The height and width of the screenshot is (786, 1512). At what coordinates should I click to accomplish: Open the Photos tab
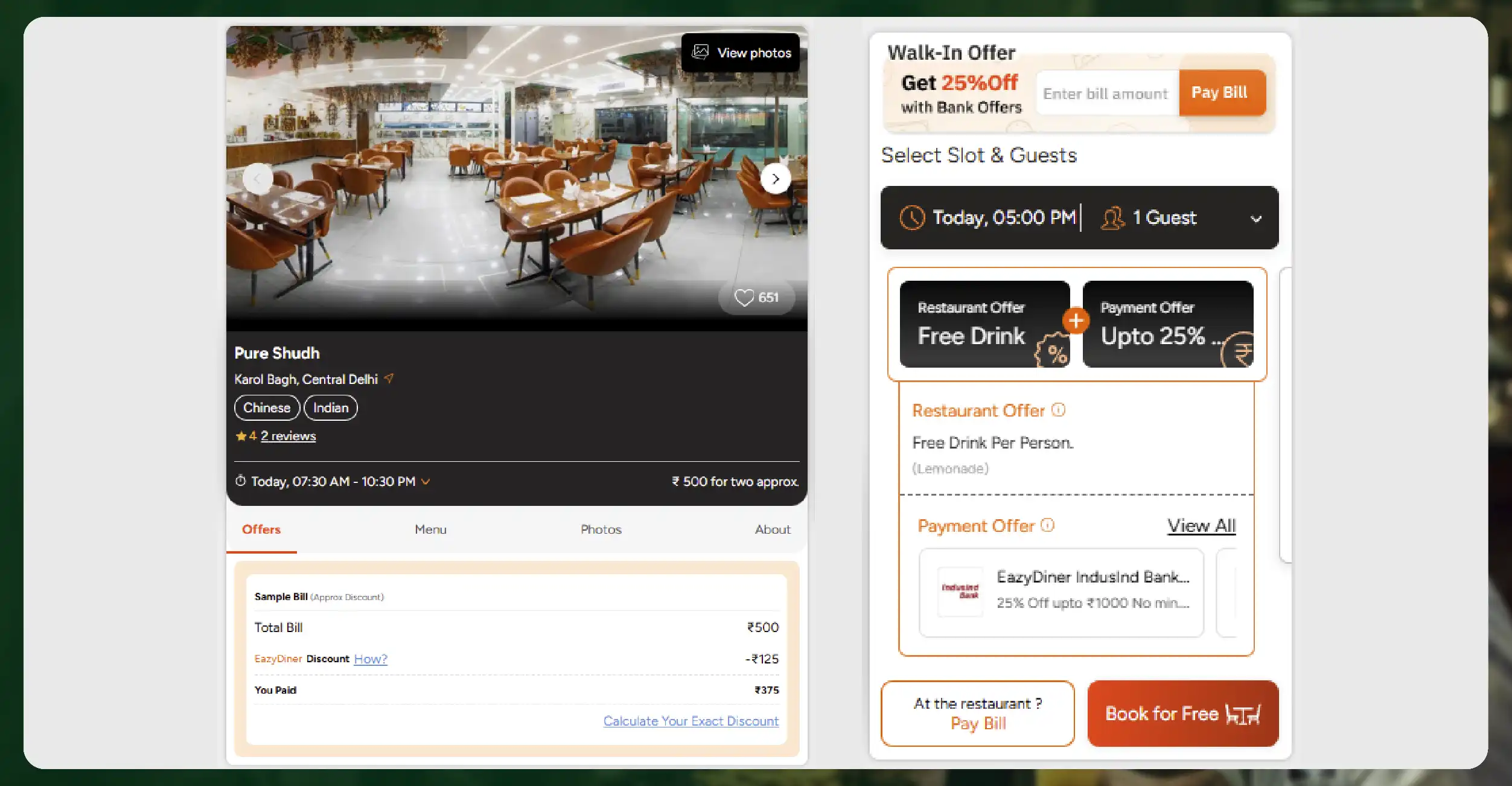point(601,529)
